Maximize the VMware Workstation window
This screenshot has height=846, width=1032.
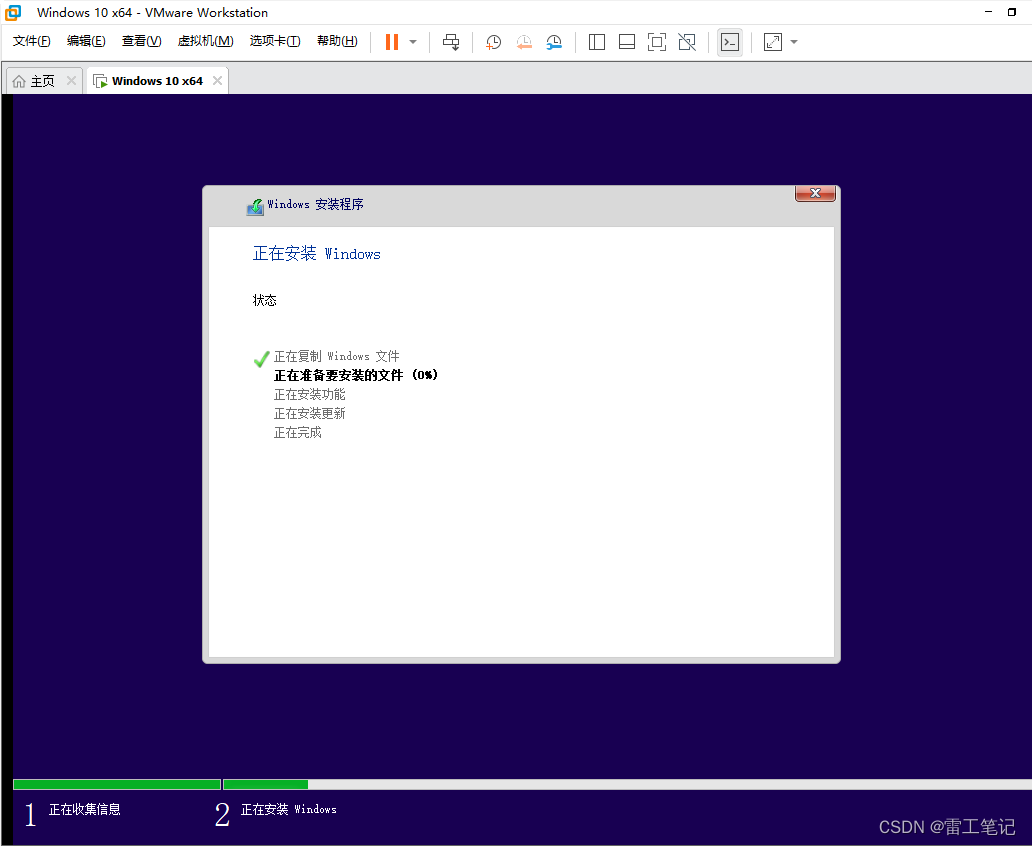[1012, 12]
